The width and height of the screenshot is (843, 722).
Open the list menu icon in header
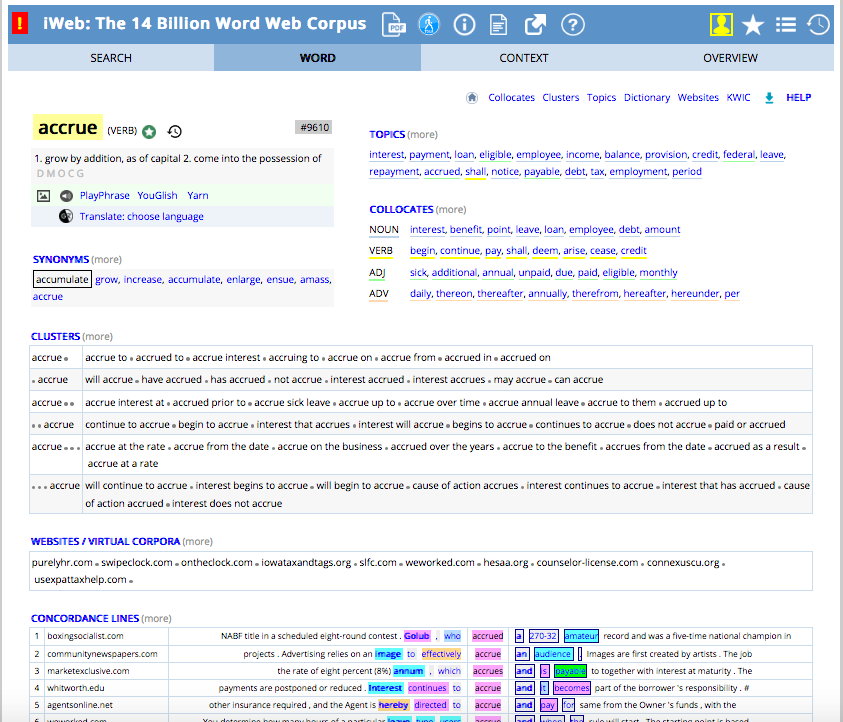[785, 25]
